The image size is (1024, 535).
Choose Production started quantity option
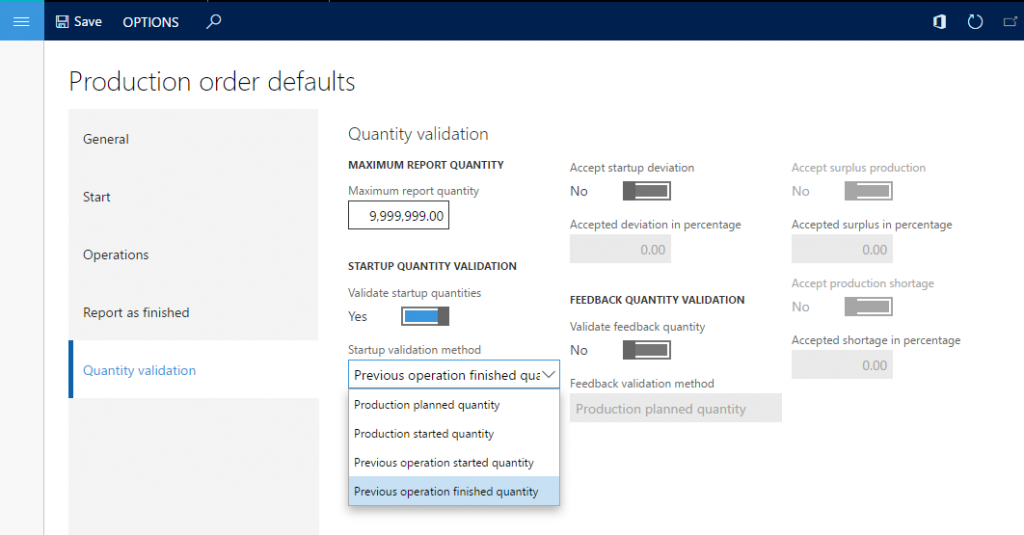tap(454, 434)
